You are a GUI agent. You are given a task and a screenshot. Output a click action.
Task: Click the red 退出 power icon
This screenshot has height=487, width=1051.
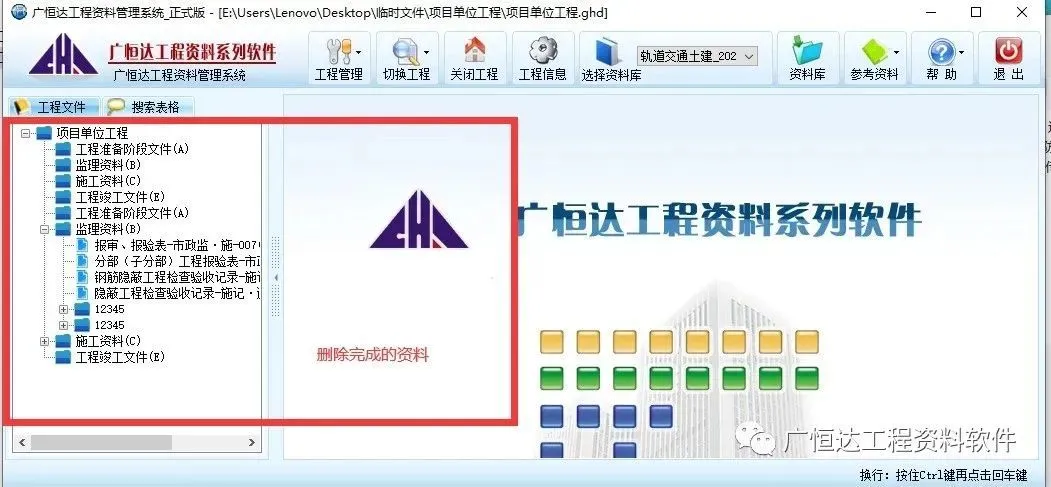pos(1009,52)
